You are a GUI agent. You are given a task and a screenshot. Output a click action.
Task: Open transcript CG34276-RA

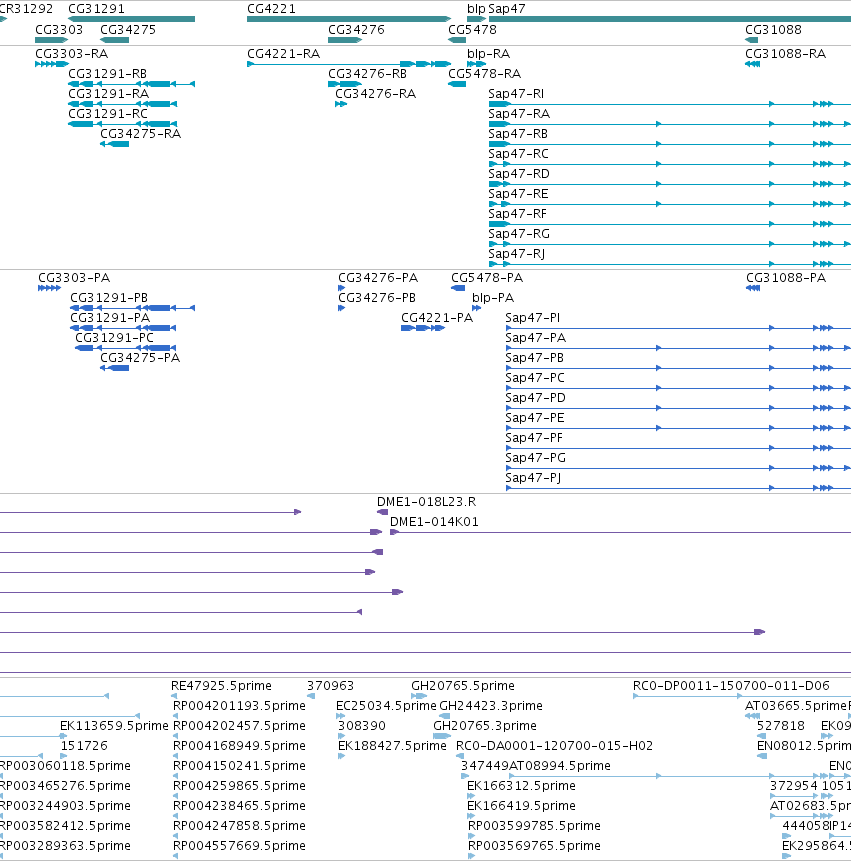click(376, 94)
